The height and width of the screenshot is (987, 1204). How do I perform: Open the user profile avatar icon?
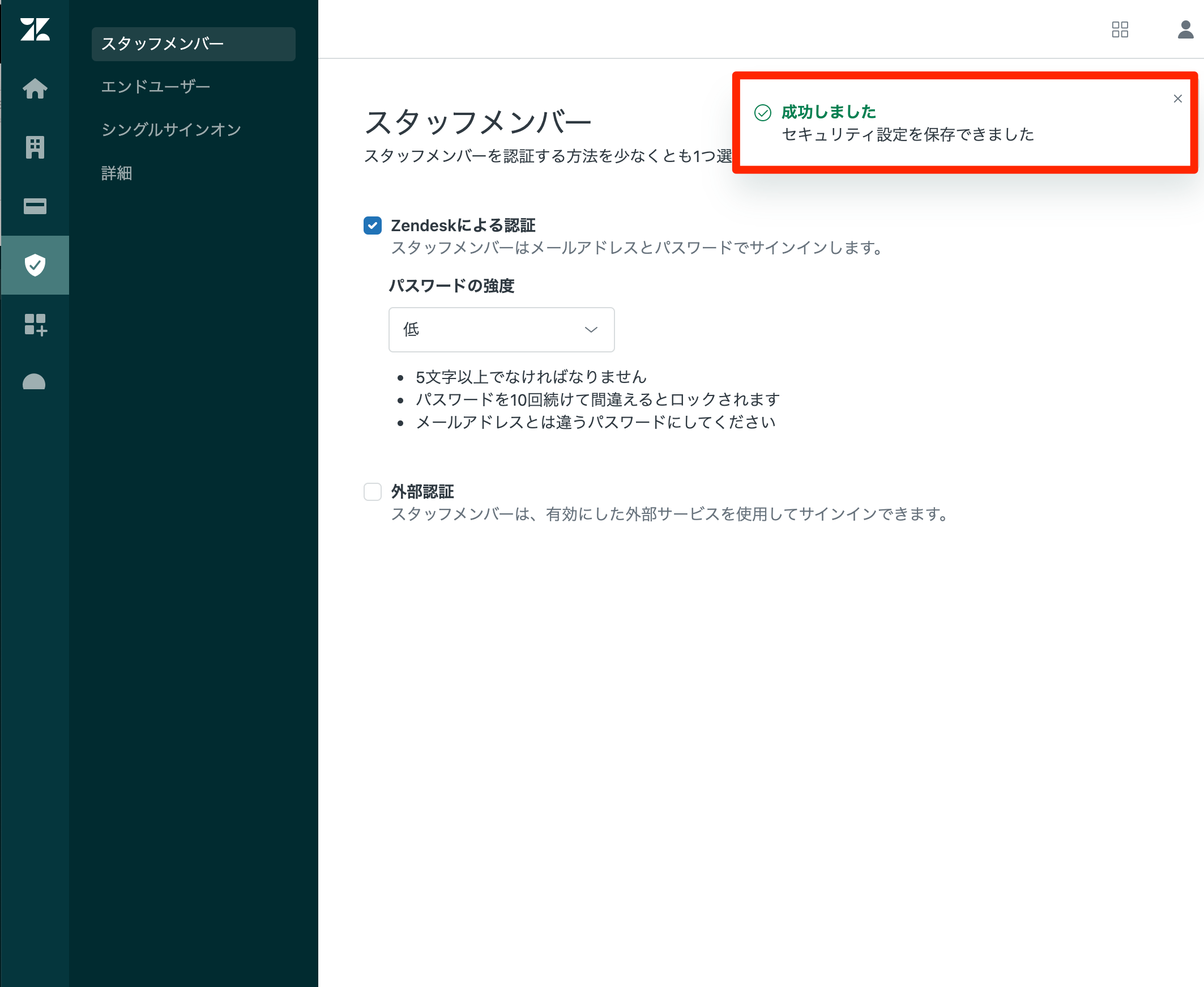point(1185,29)
